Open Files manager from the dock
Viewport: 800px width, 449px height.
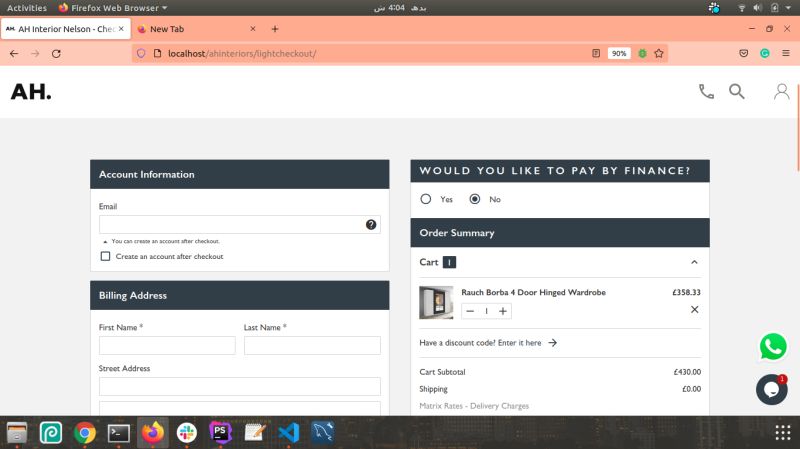click(17, 433)
